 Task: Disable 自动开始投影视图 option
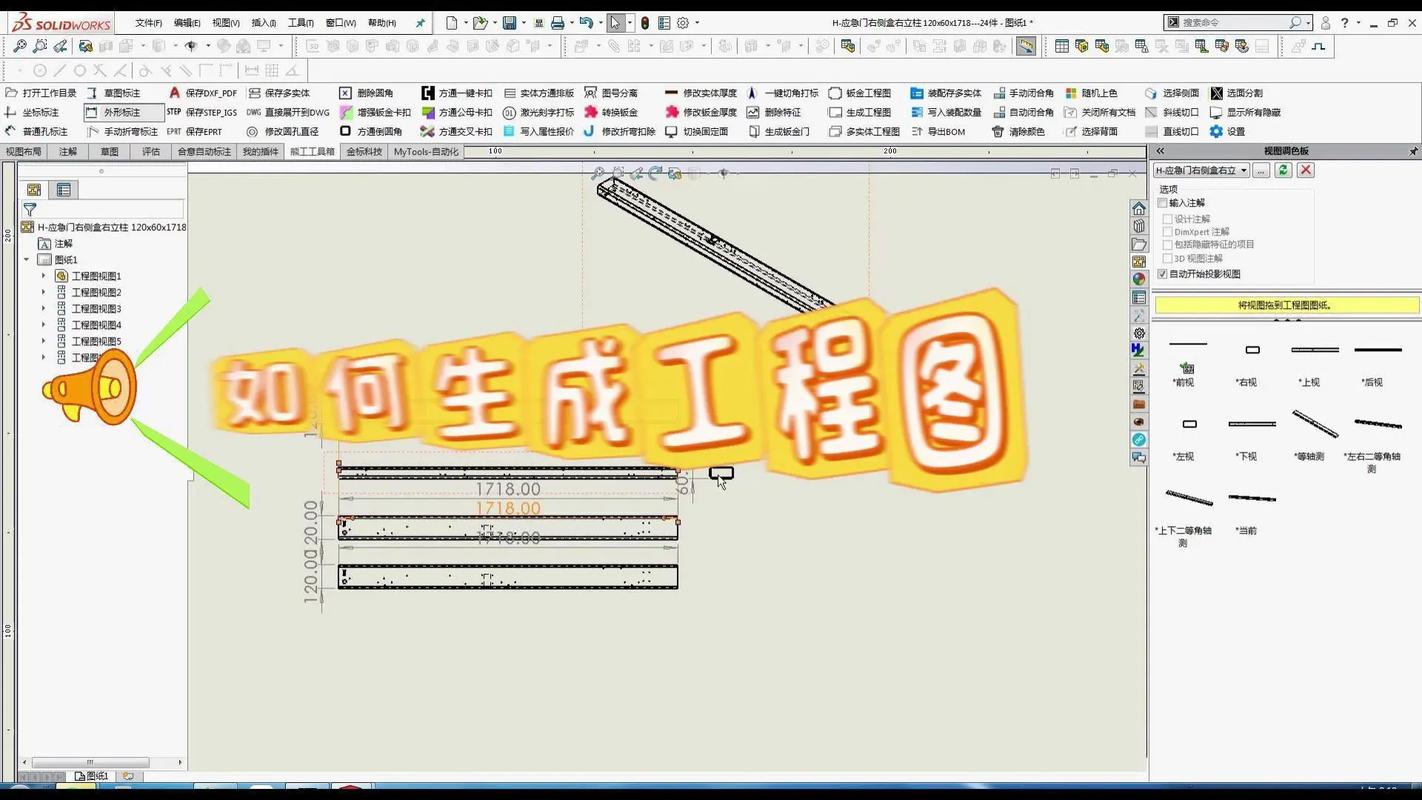(x=1163, y=273)
